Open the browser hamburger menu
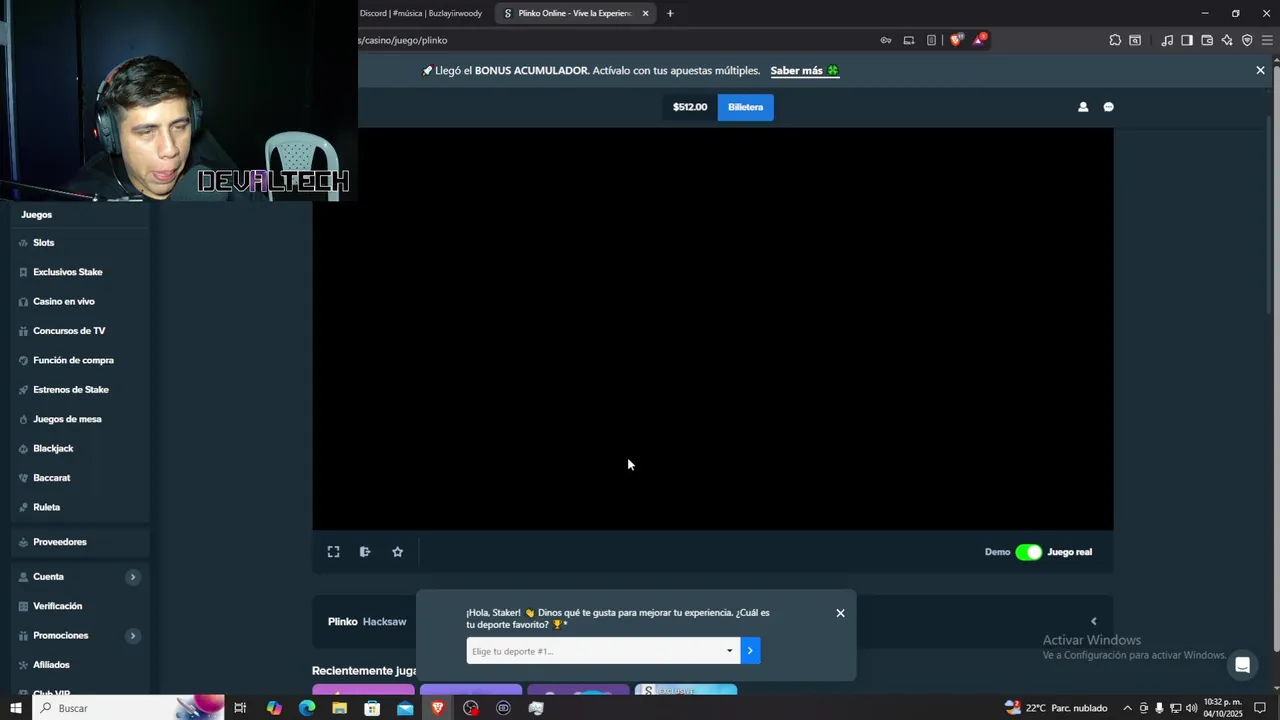Screen dimensions: 1280x720 click(1267, 40)
